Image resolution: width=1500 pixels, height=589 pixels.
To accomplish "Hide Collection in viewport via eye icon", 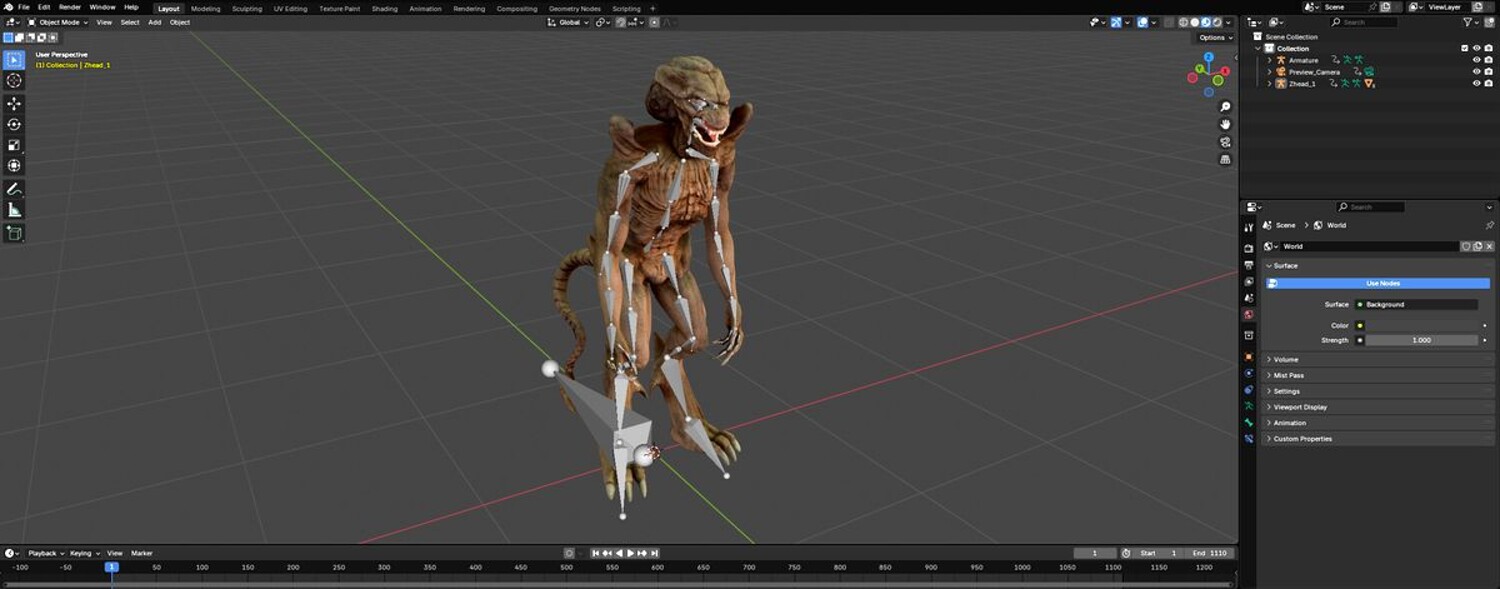I will coord(1476,48).
